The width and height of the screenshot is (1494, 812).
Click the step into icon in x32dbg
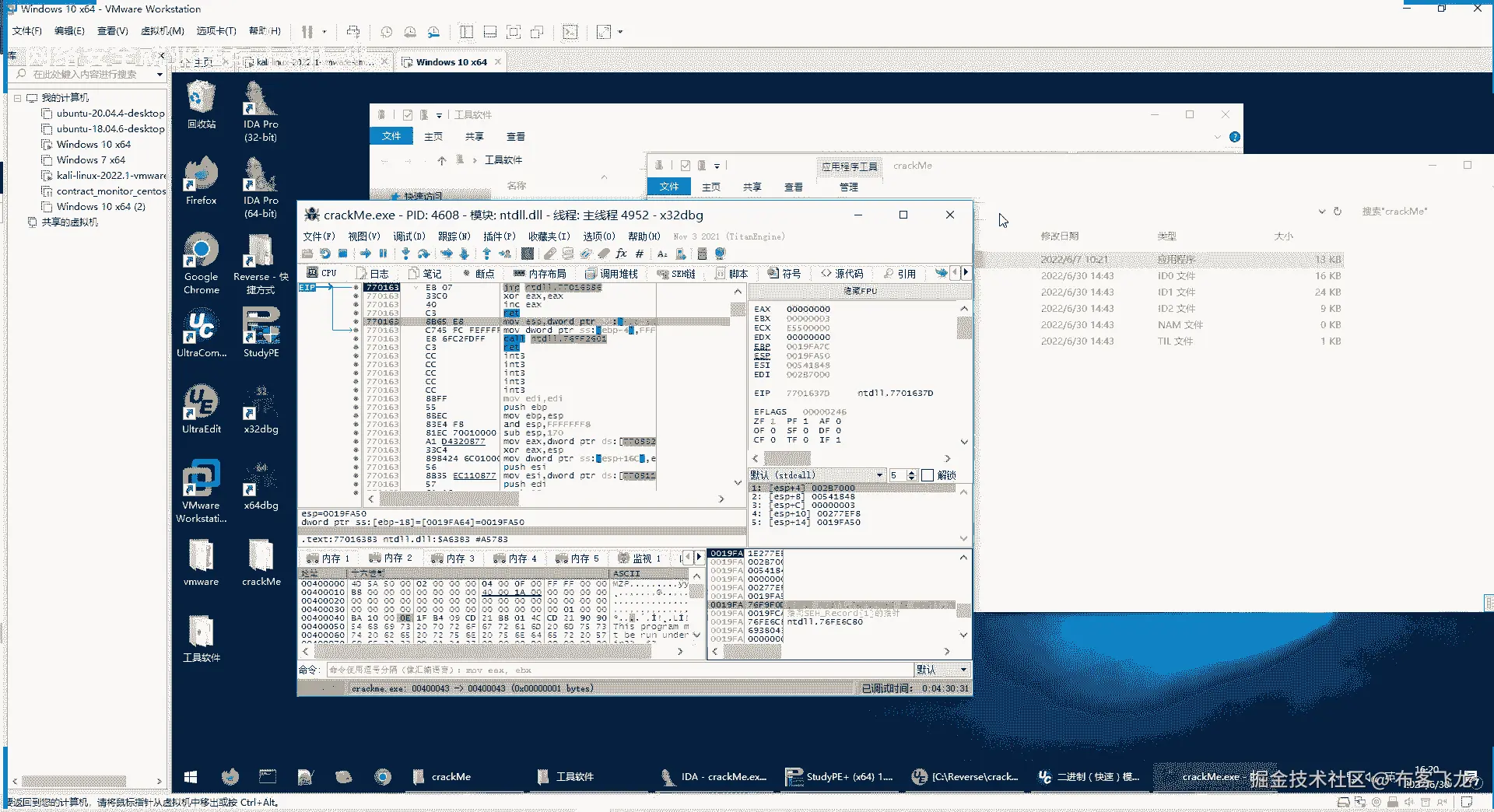point(405,254)
